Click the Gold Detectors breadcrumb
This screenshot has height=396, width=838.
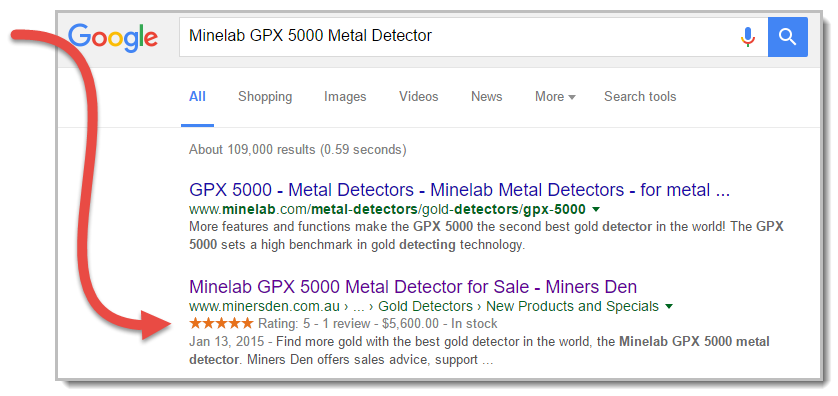pos(425,307)
